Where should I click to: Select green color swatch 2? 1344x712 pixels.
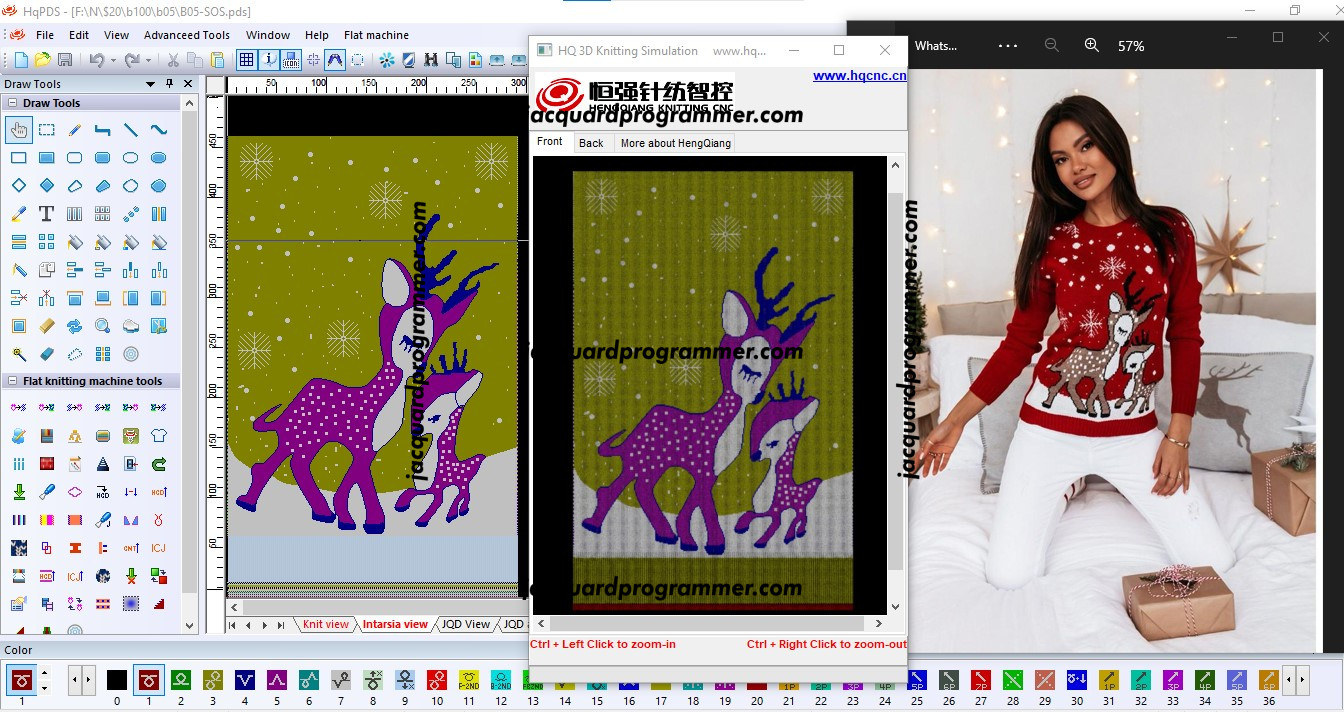pyautogui.click(x=181, y=681)
